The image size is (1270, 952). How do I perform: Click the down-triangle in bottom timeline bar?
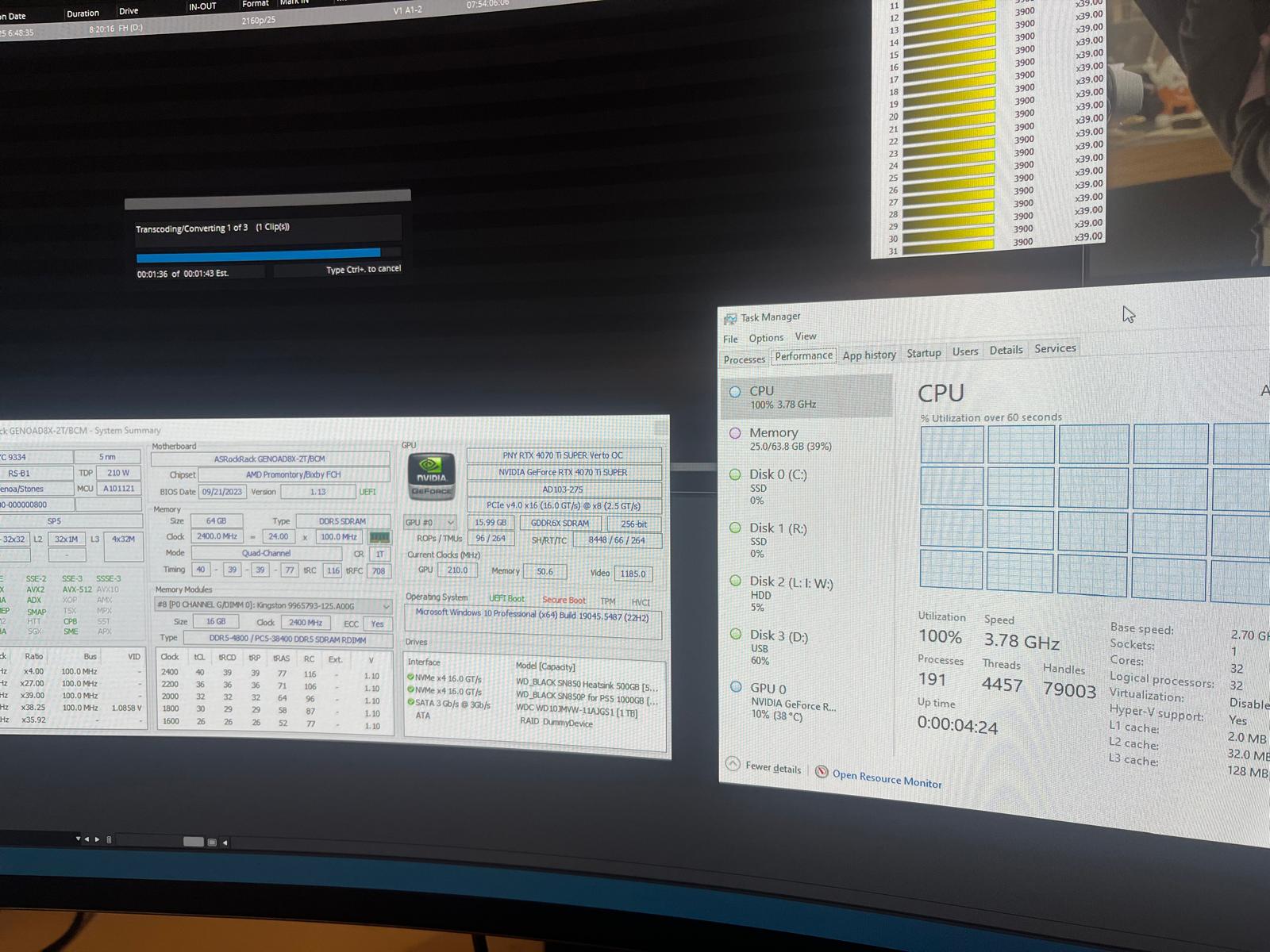click(78, 839)
